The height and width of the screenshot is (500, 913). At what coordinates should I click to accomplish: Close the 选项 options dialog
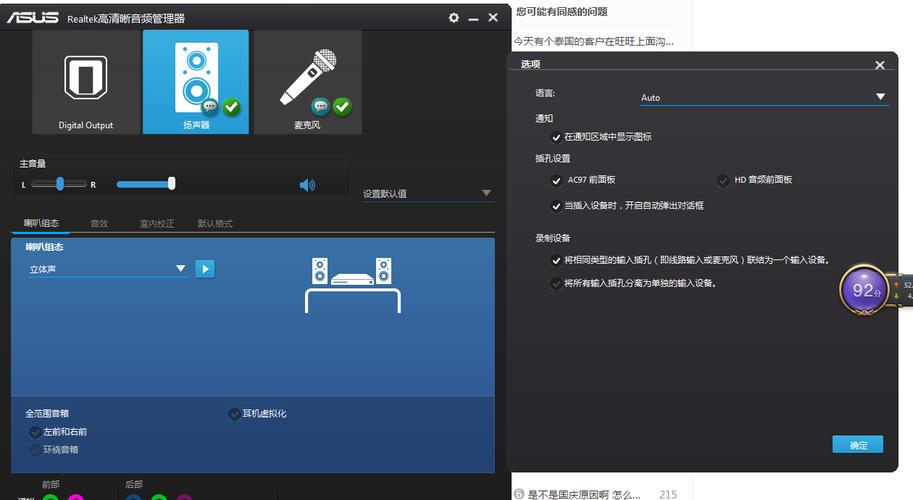coord(880,65)
